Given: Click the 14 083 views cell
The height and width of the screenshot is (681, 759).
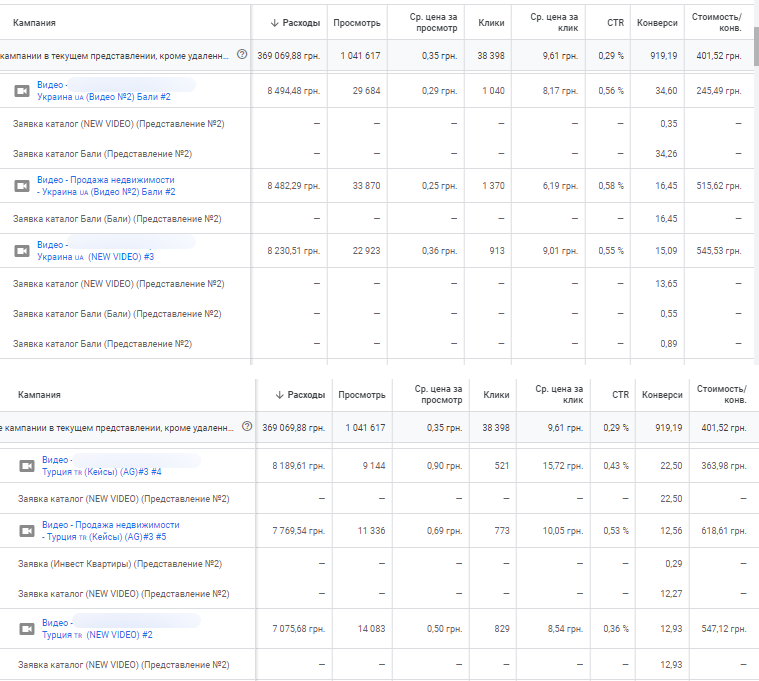Looking at the screenshot, I should [371, 629].
